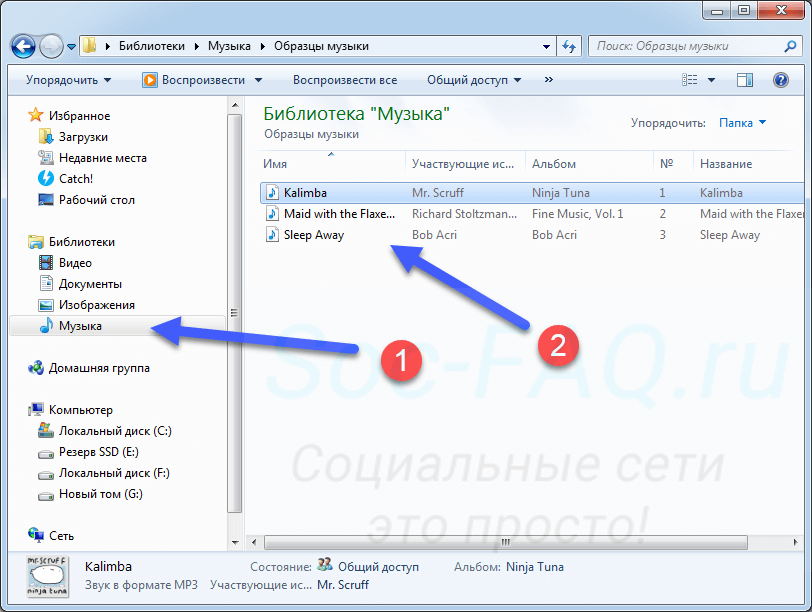Viewport: 812px width, 612px height.
Task: Select the Catch! favorites icon
Action: point(45,179)
